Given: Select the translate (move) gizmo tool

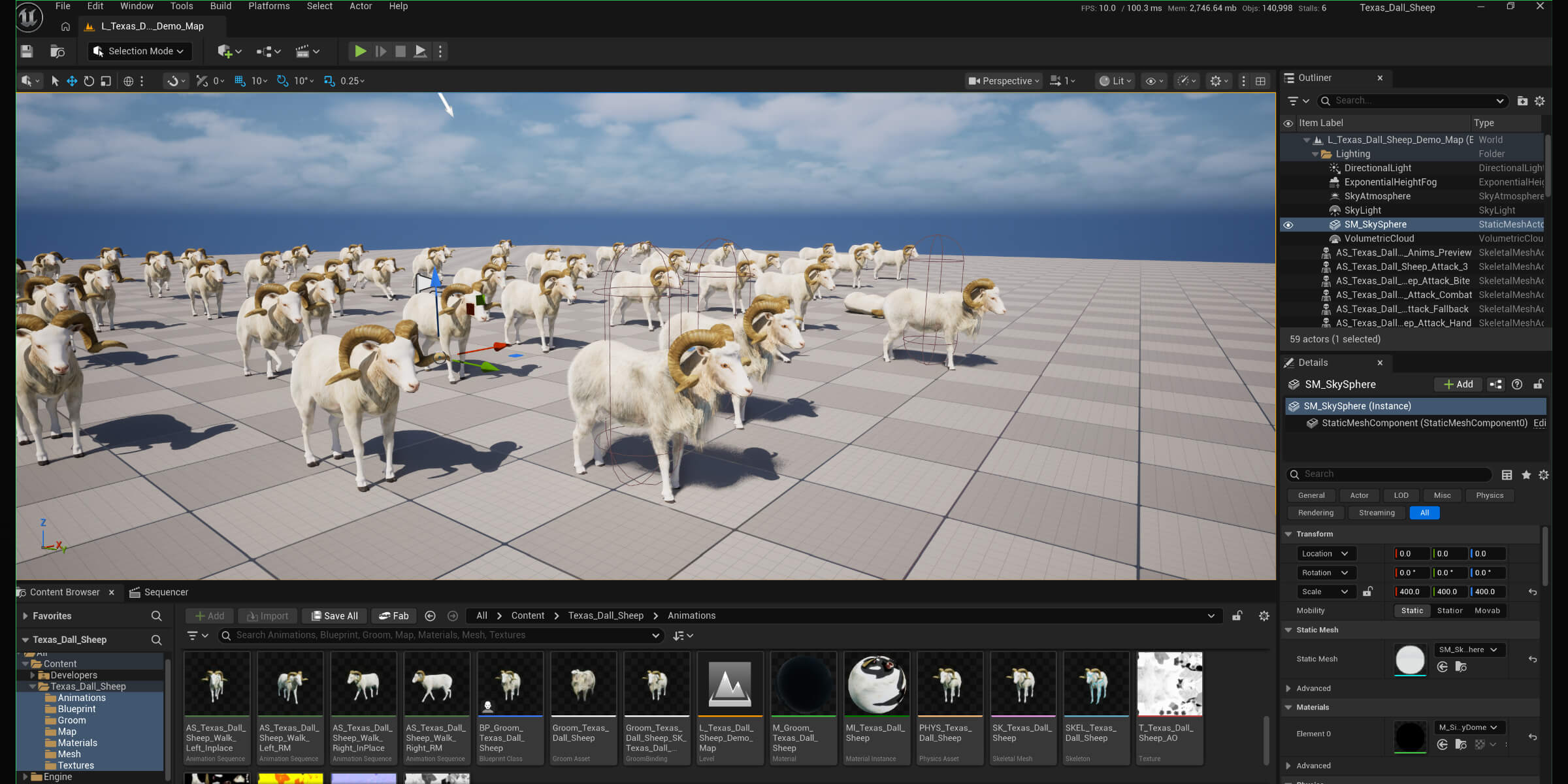Looking at the screenshot, I should point(72,81).
